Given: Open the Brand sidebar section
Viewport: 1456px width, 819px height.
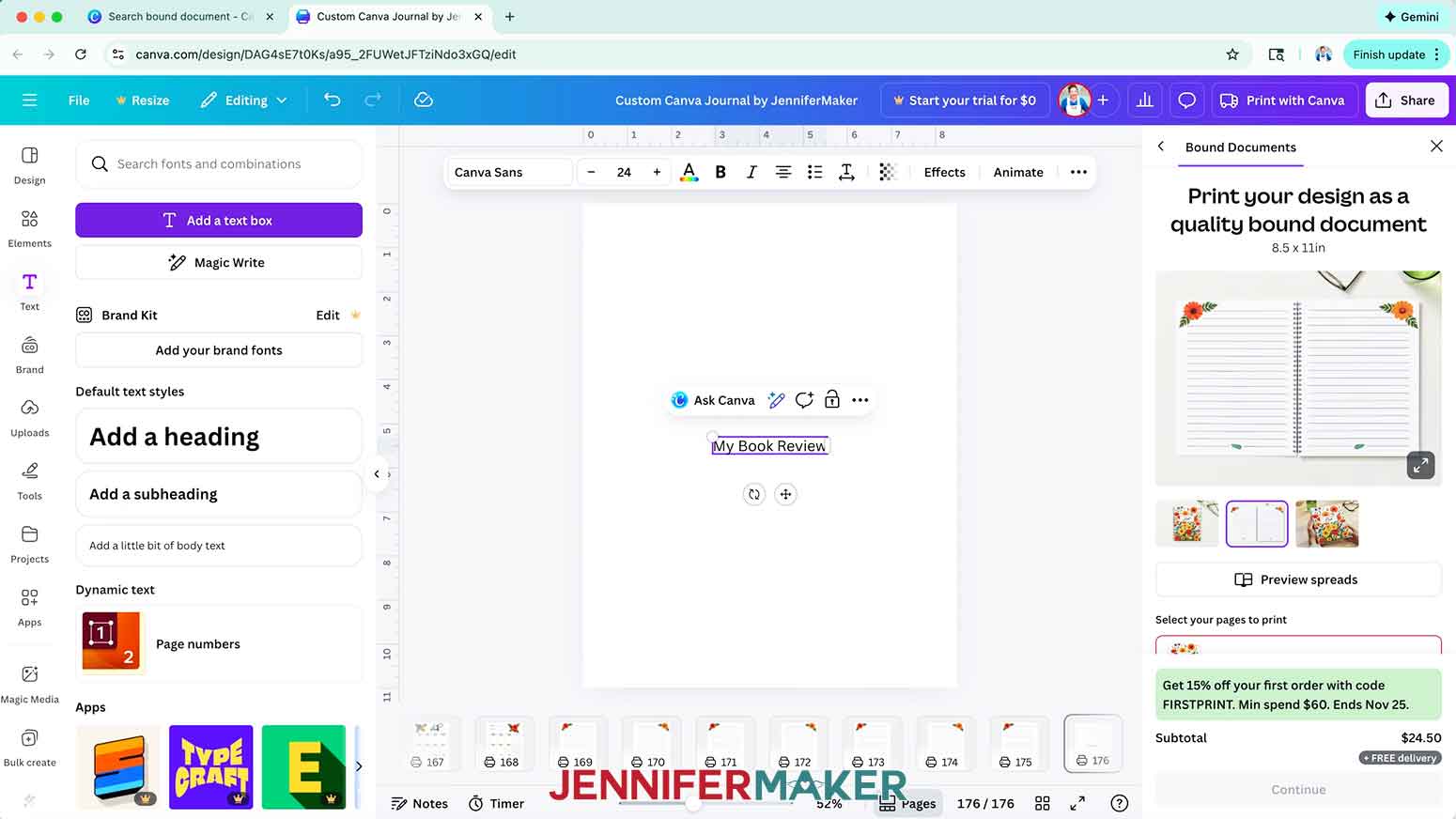Looking at the screenshot, I should point(29,355).
